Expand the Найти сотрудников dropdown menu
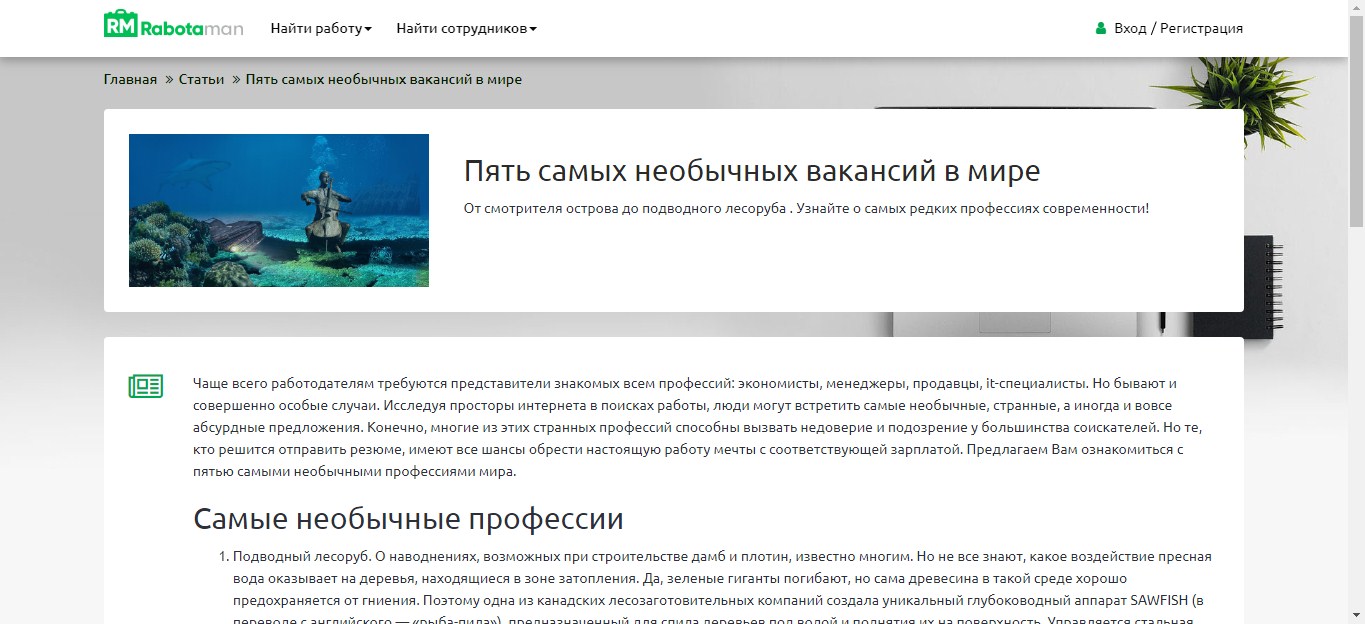Image resolution: width=1365 pixels, height=624 pixels. 466,28
